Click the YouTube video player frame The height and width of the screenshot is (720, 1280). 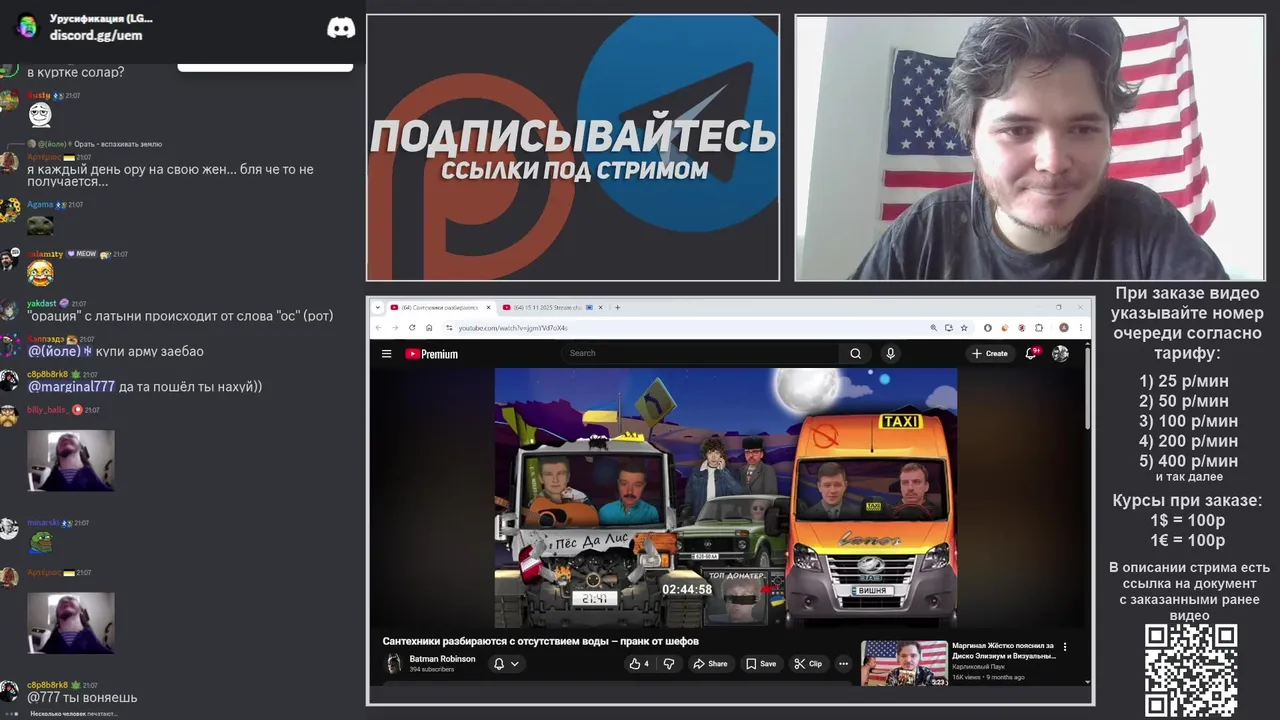(726, 497)
